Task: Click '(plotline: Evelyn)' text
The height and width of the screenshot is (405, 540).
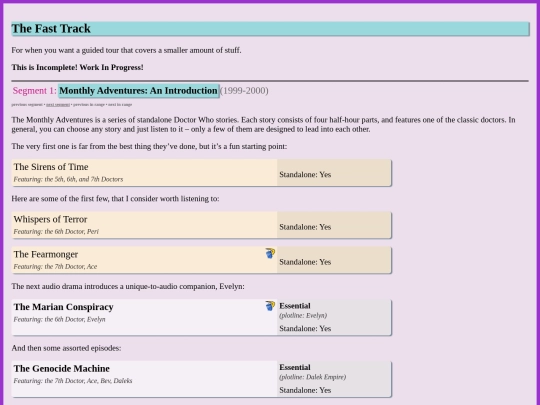Action: pos(303,315)
